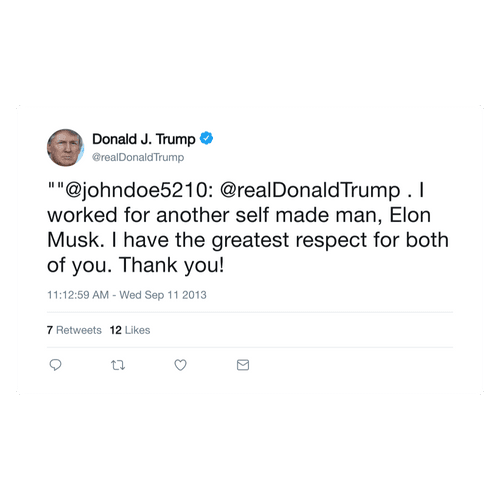500x500 pixels.
Task: View the 7 Retweets list
Action: pyautogui.click(x=74, y=330)
